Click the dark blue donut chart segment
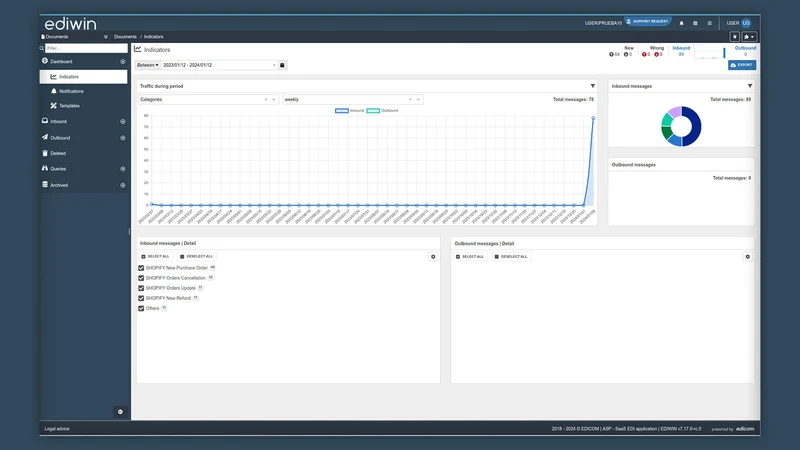The width and height of the screenshot is (800, 450). [694, 126]
